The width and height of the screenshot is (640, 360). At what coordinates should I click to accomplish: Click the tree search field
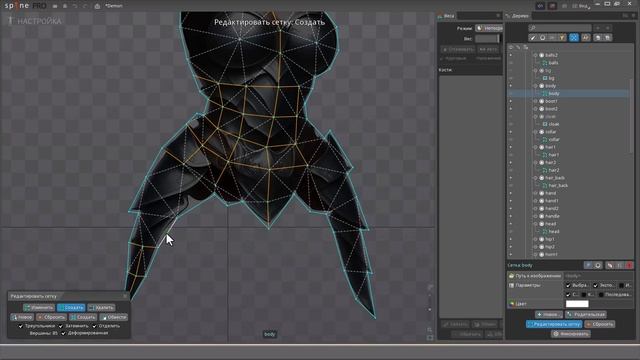(560, 28)
